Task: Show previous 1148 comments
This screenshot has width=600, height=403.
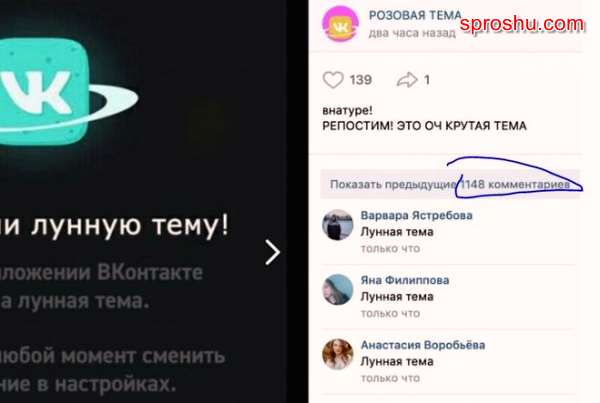Action: (x=450, y=184)
